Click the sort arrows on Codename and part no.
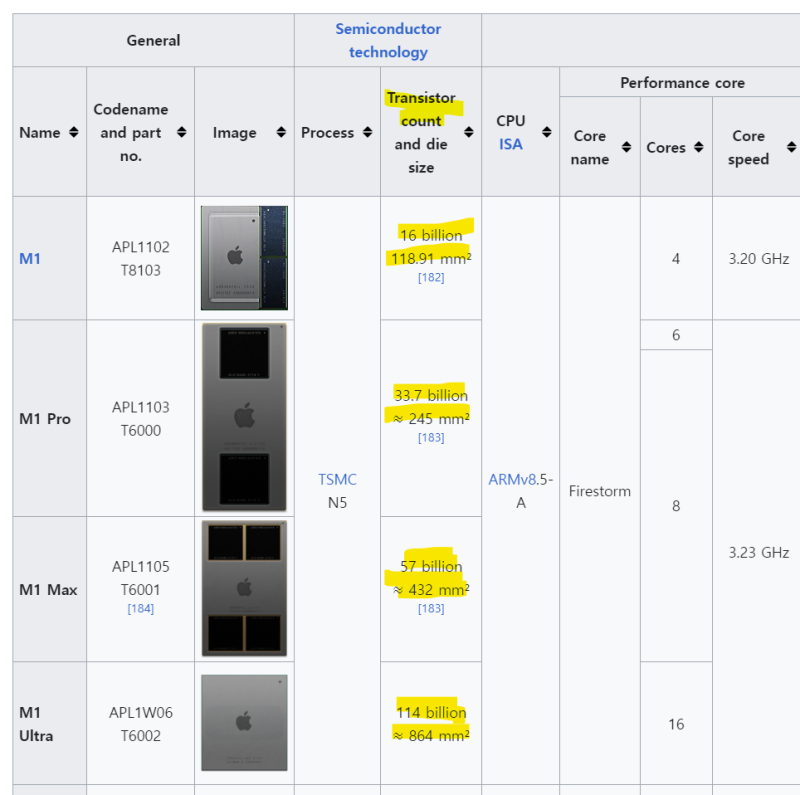This screenshot has height=795, width=800. (181, 132)
